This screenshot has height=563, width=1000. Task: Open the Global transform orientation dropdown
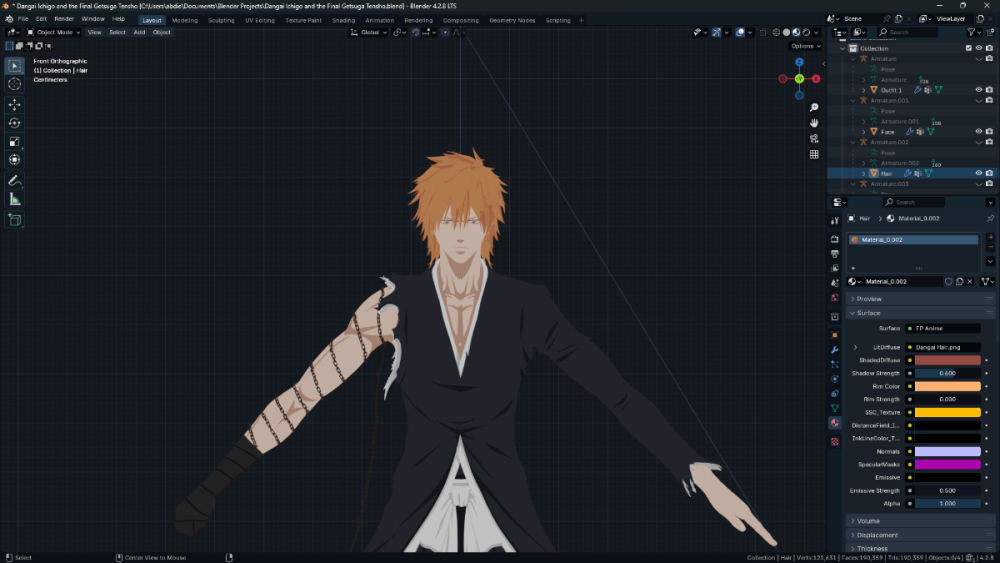click(x=369, y=33)
